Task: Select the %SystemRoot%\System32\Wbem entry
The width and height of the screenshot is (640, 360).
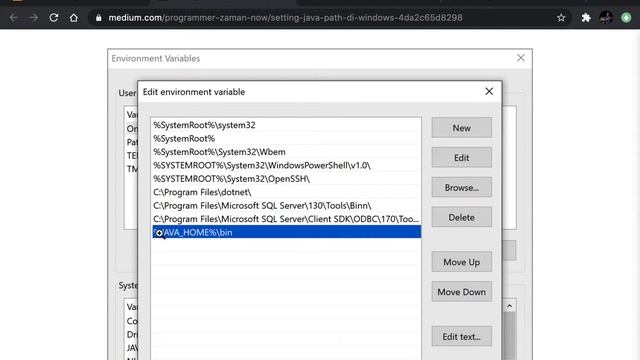Action: (x=286, y=152)
